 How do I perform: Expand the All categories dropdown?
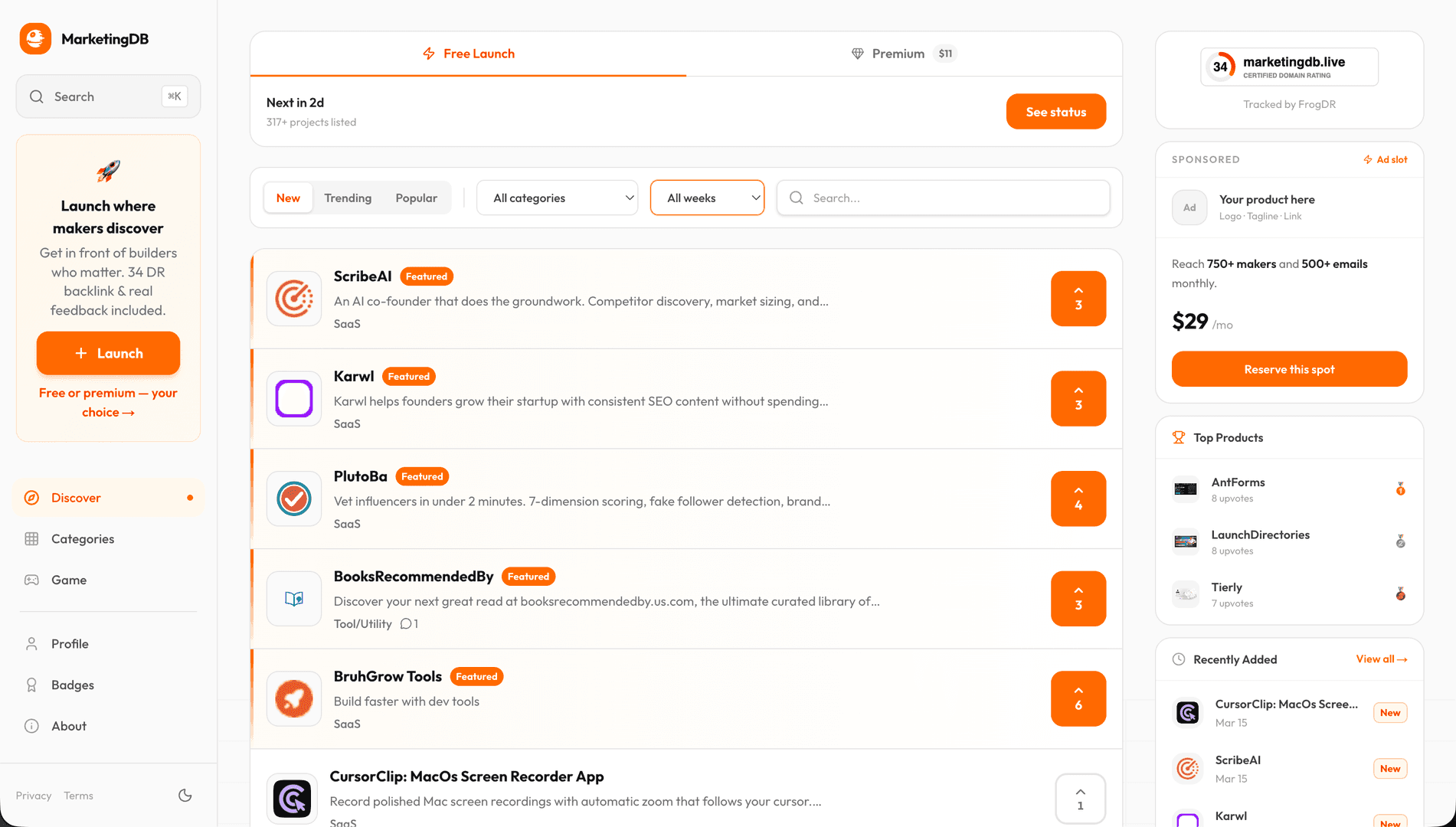tap(557, 198)
